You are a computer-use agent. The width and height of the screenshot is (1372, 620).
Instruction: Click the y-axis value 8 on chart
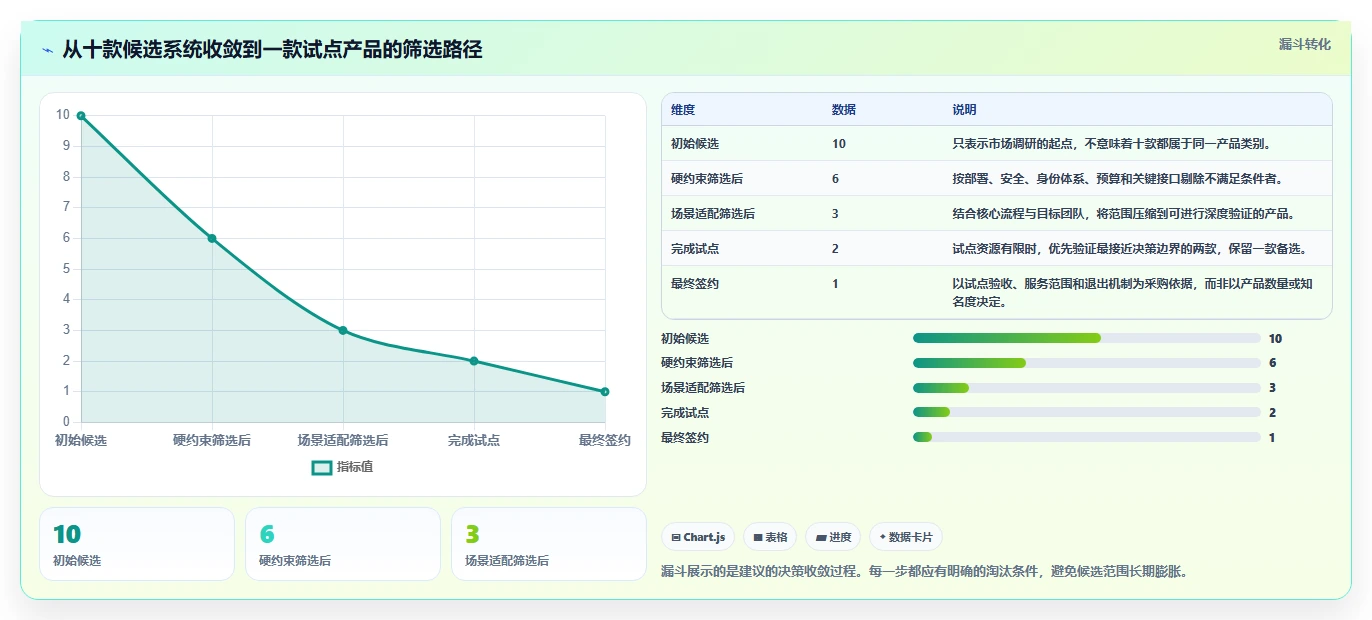click(66, 177)
